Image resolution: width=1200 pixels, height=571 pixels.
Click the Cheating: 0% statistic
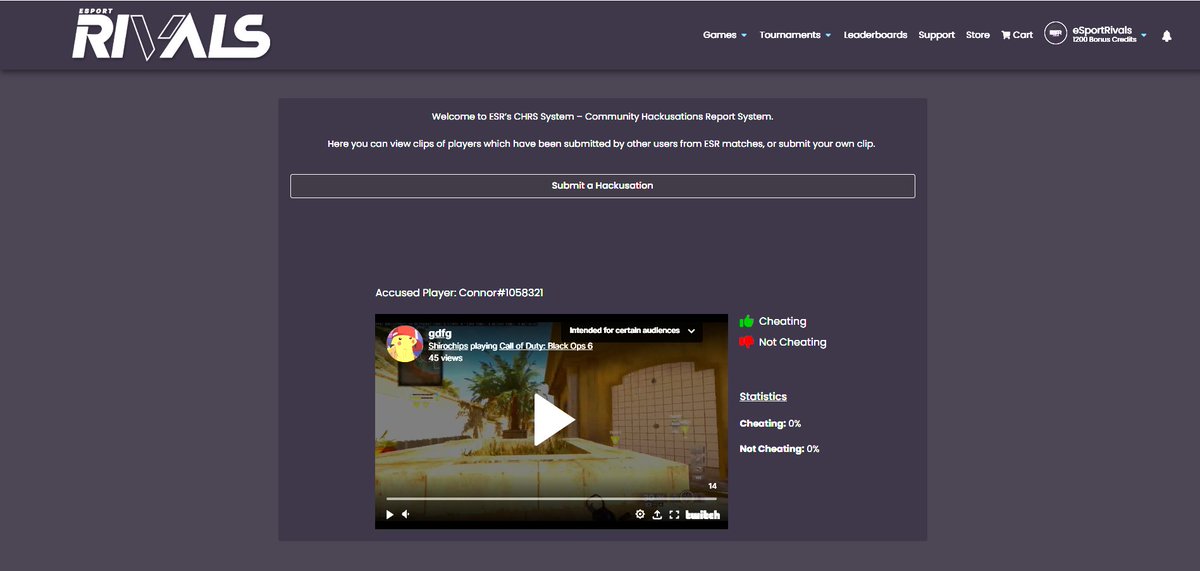click(770, 424)
